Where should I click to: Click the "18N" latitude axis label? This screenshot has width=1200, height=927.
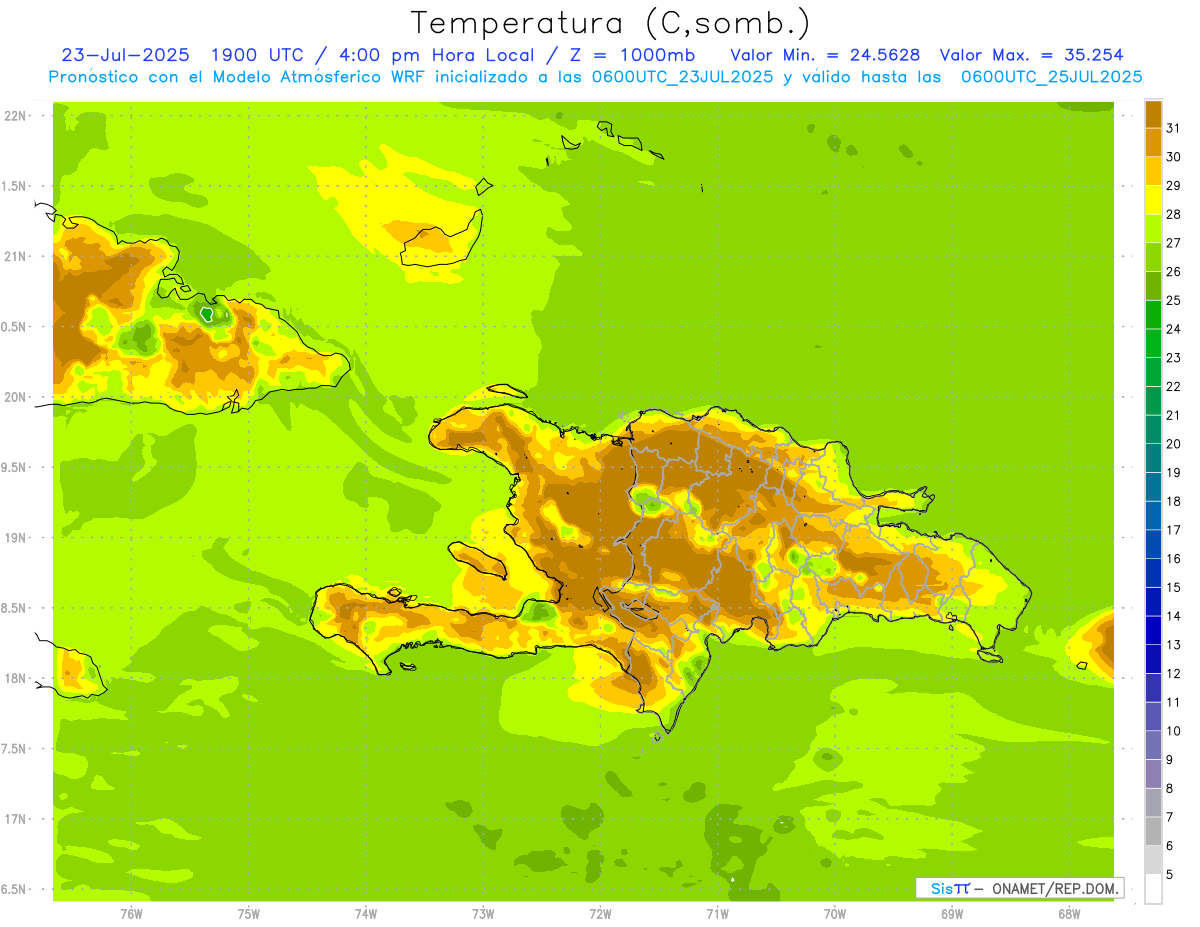(x=14, y=679)
